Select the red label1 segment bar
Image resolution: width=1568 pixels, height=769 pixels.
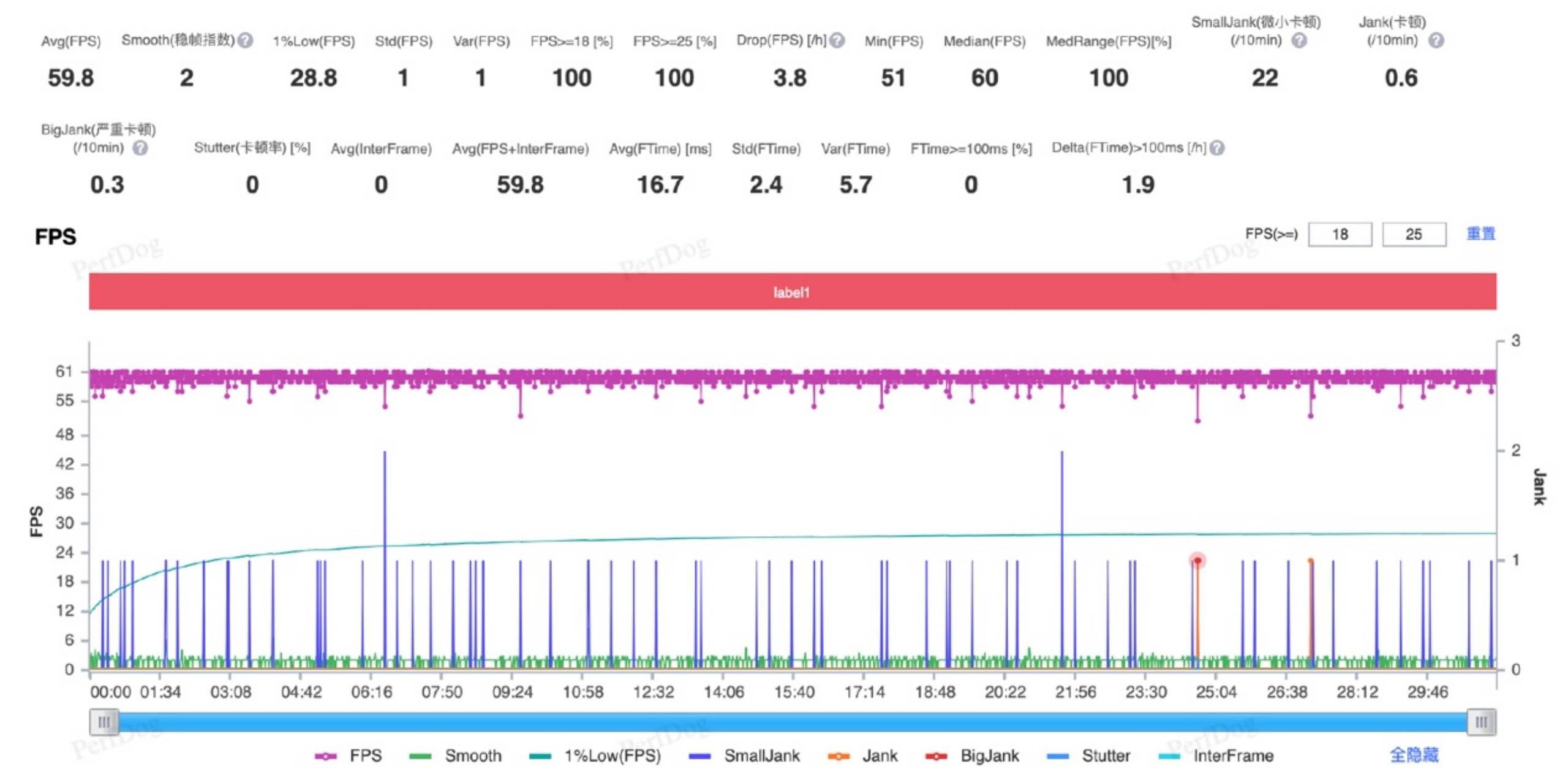coord(792,292)
